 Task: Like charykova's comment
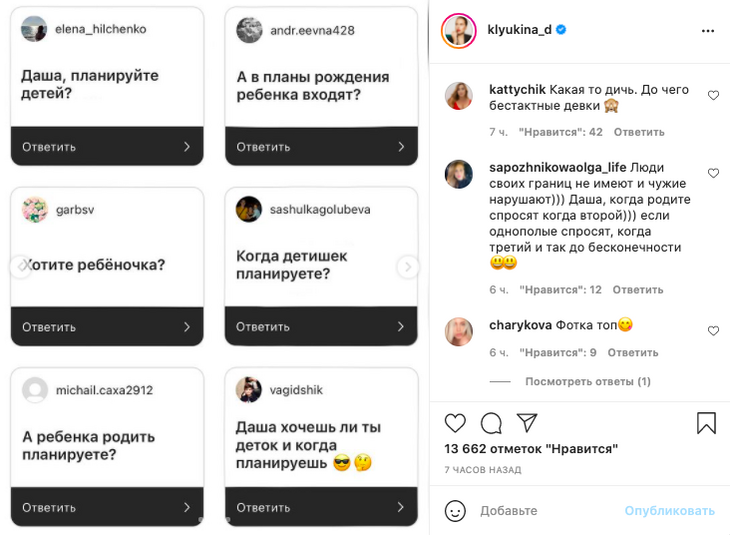[713, 331]
